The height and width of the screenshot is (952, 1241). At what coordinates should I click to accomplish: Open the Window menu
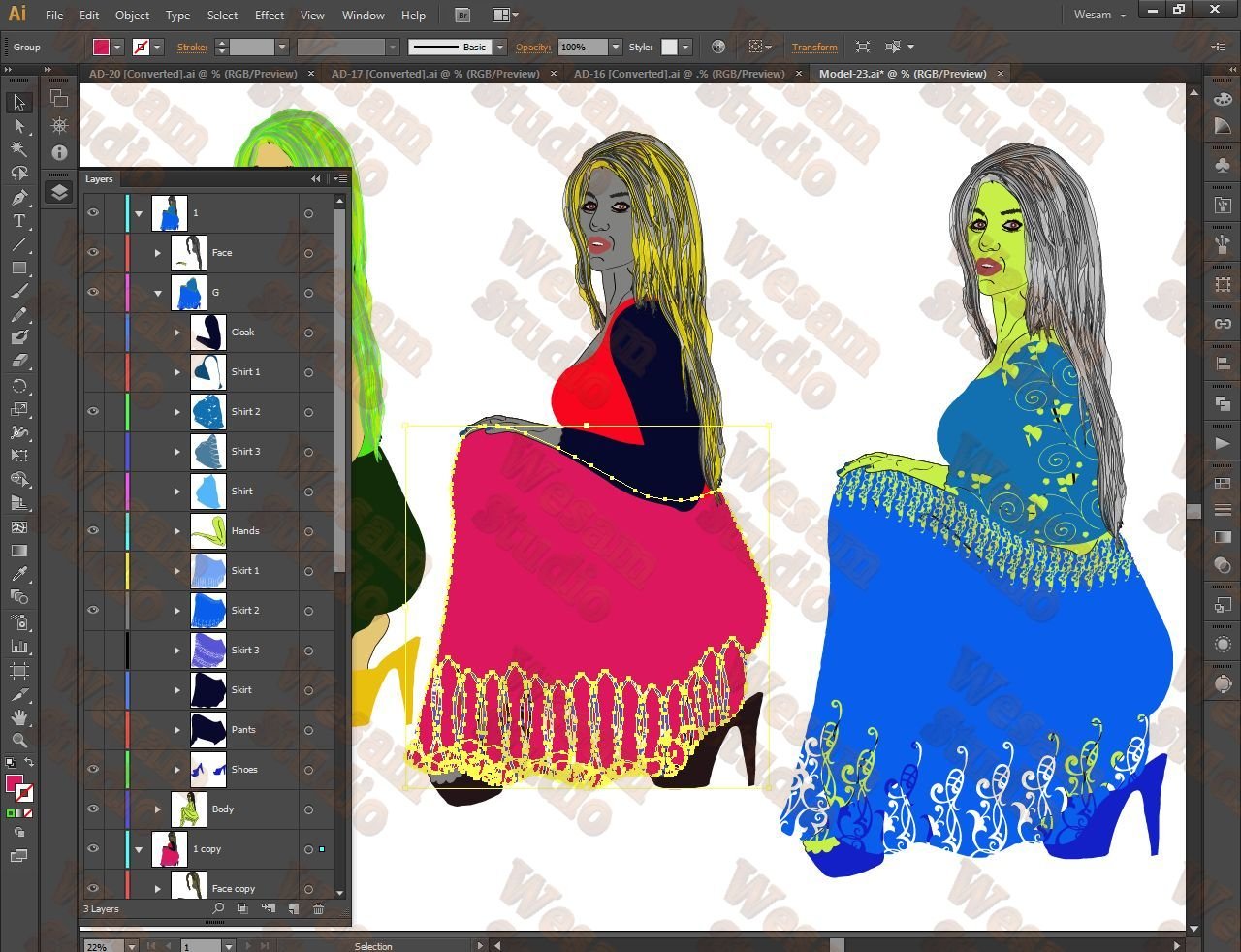pyautogui.click(x=364, y=16)
